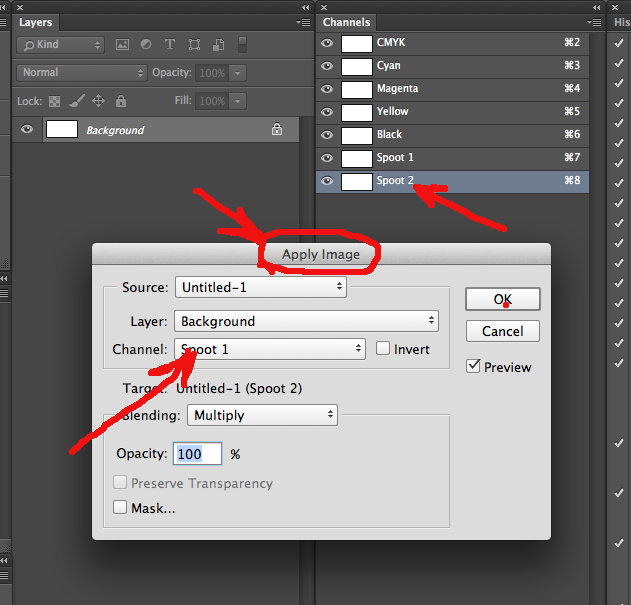631x605 pixels.
Task: Open the Normal blend mode dropdown
Action: [82, 73]
